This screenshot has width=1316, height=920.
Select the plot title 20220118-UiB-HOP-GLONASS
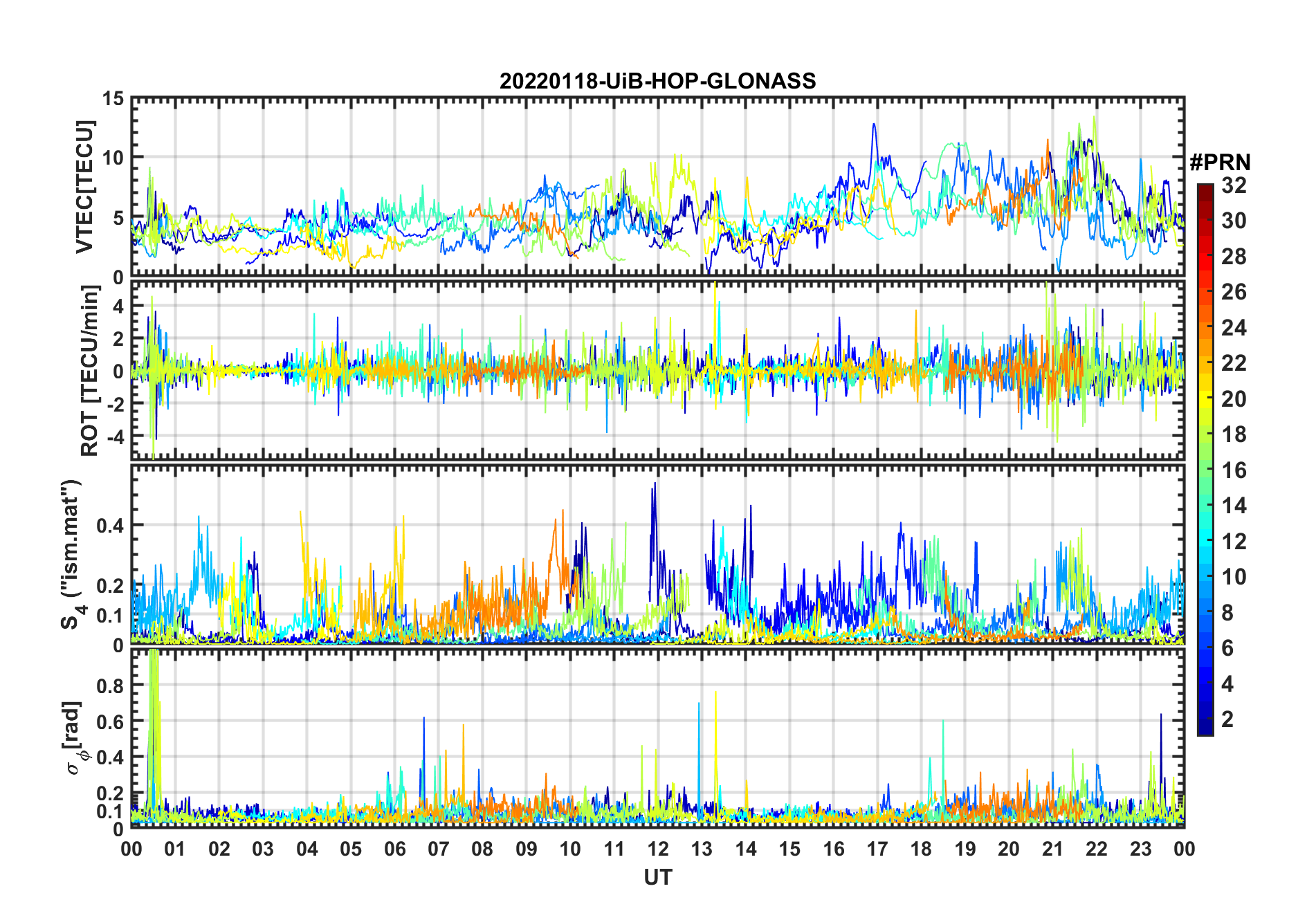(658, 81)
